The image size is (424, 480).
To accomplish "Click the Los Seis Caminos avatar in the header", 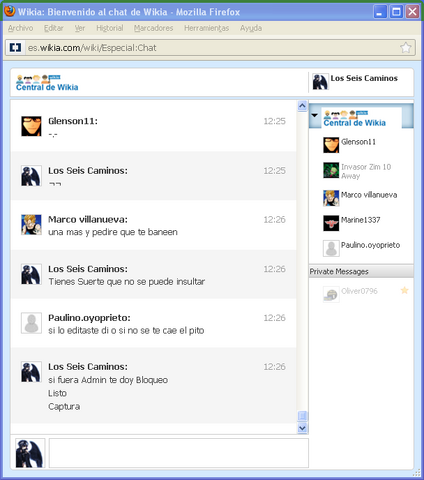I will click(320, 82).
